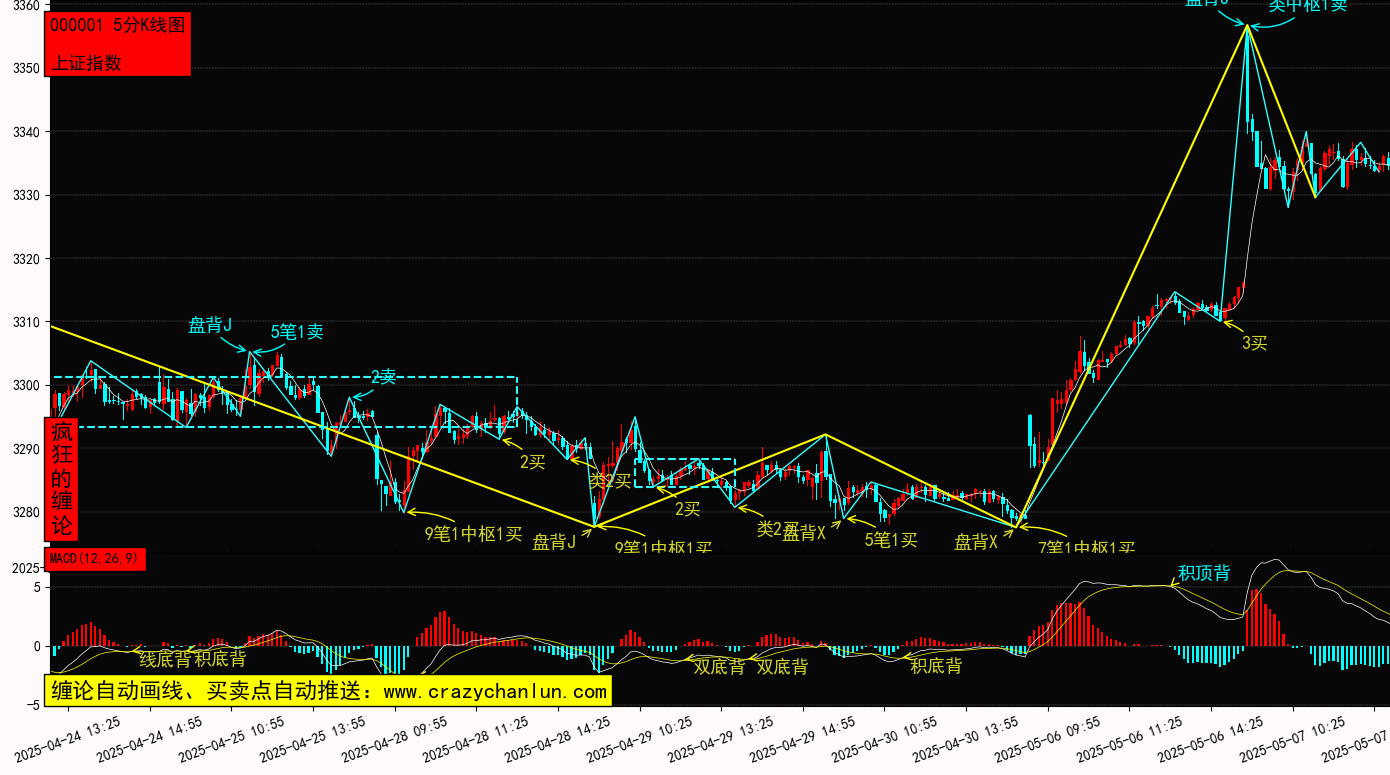Click the 3330 price axis value
The width and height of the screenshot is (1390, 775).
click(24, 196)
